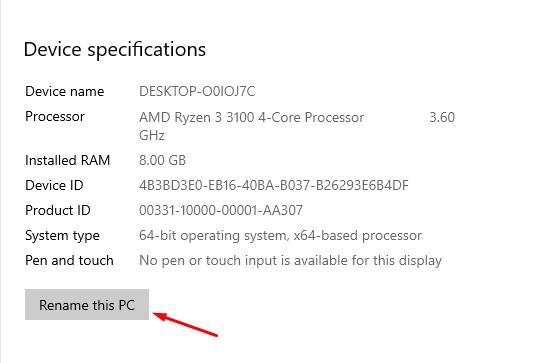Select the Device ID label
Viewport: 545px width, 363px height.
(54, 185)
